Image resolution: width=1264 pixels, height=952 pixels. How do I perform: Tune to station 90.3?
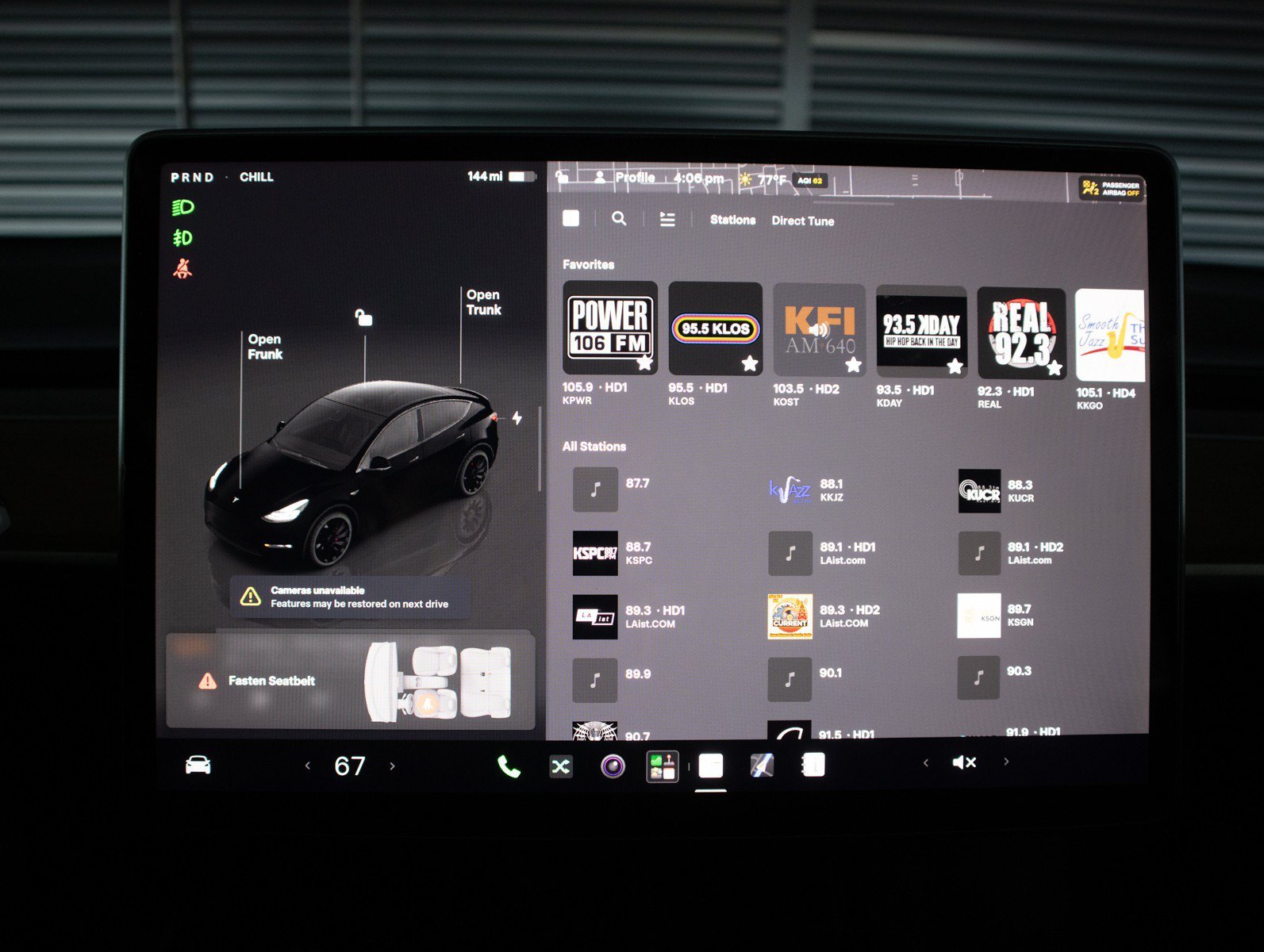click(996, 678)
